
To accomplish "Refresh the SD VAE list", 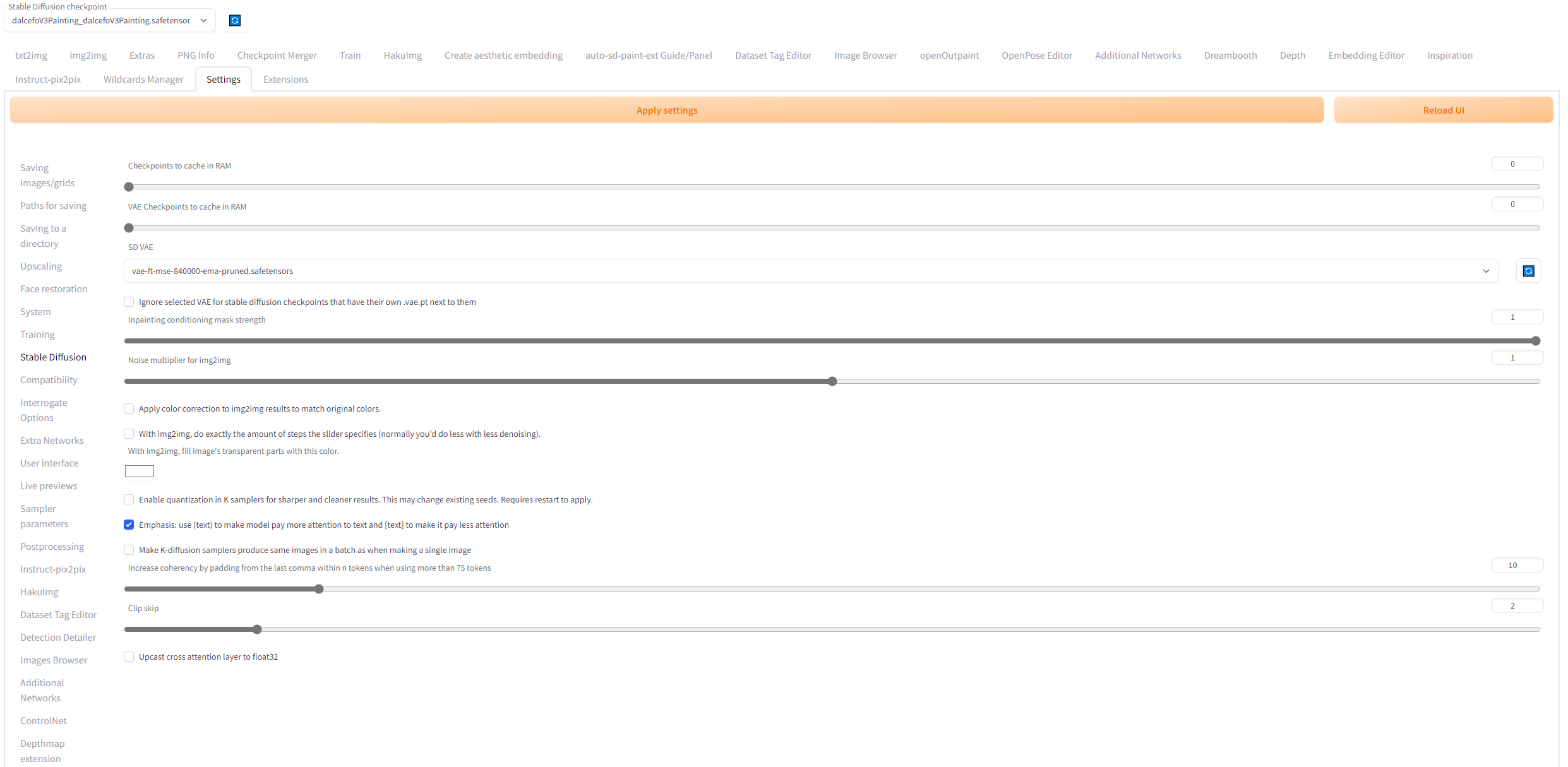I will point(1528,270).
